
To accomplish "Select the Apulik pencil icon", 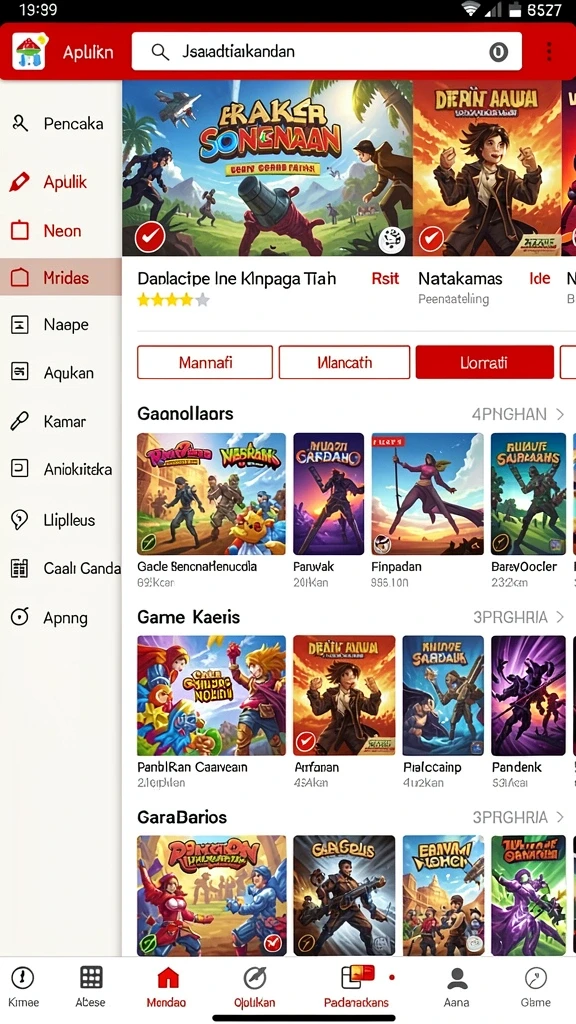I will pyautogui.click(x=20, y=182).
